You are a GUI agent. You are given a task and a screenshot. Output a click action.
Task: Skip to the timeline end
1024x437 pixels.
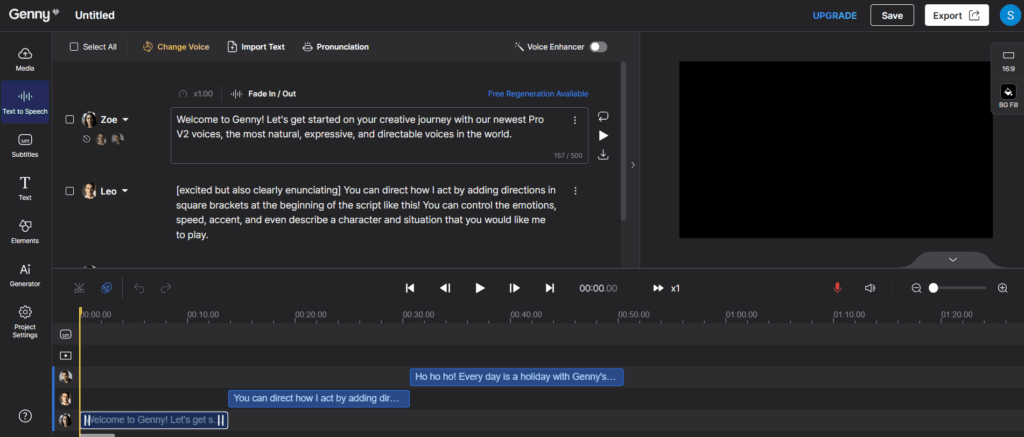[550, 288]
